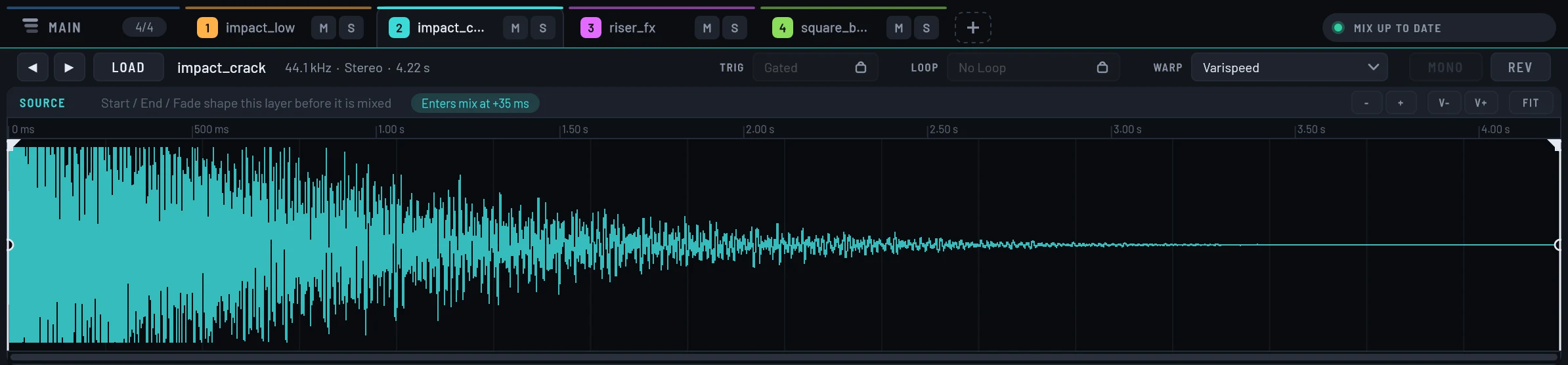The height and width of the screenshot is (365, 1568).
Task: Click the SOURCE section label
Action: click(x=42, y=103)
